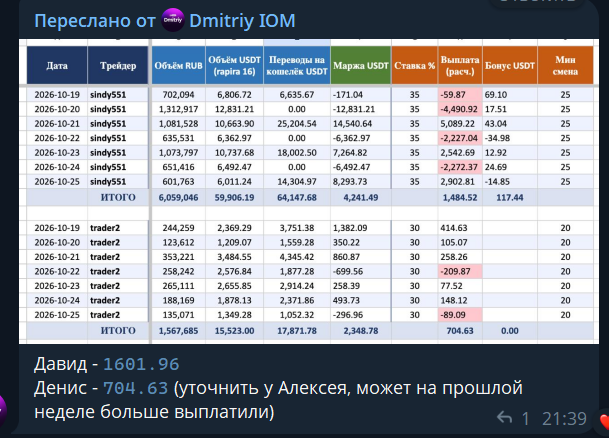Click the 64,147.68 total transfers cell
The image size is (609, 438).
pyautogui.click(x=297, y=198)
